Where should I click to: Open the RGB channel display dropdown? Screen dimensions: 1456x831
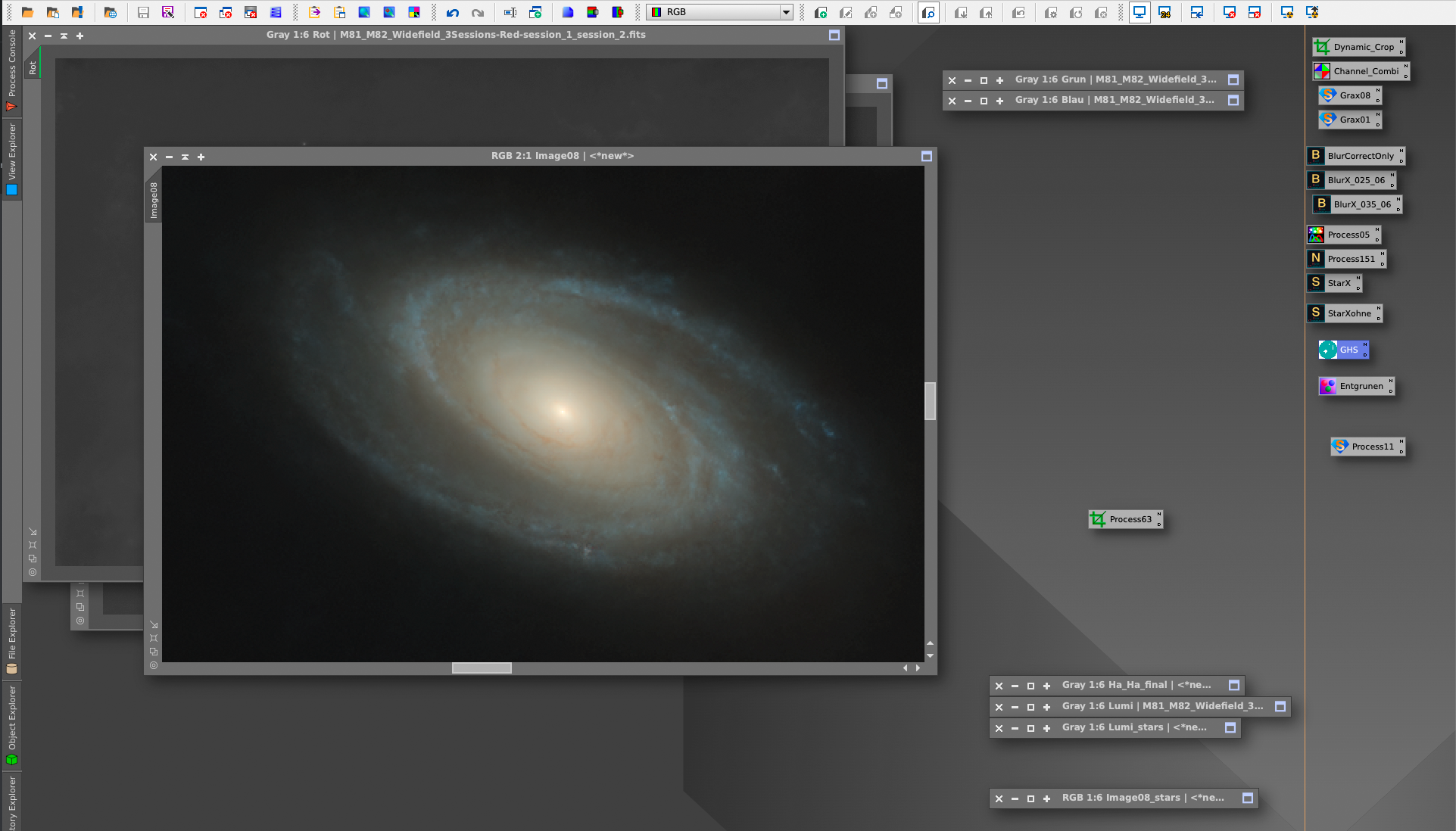(x=719, y=12)
